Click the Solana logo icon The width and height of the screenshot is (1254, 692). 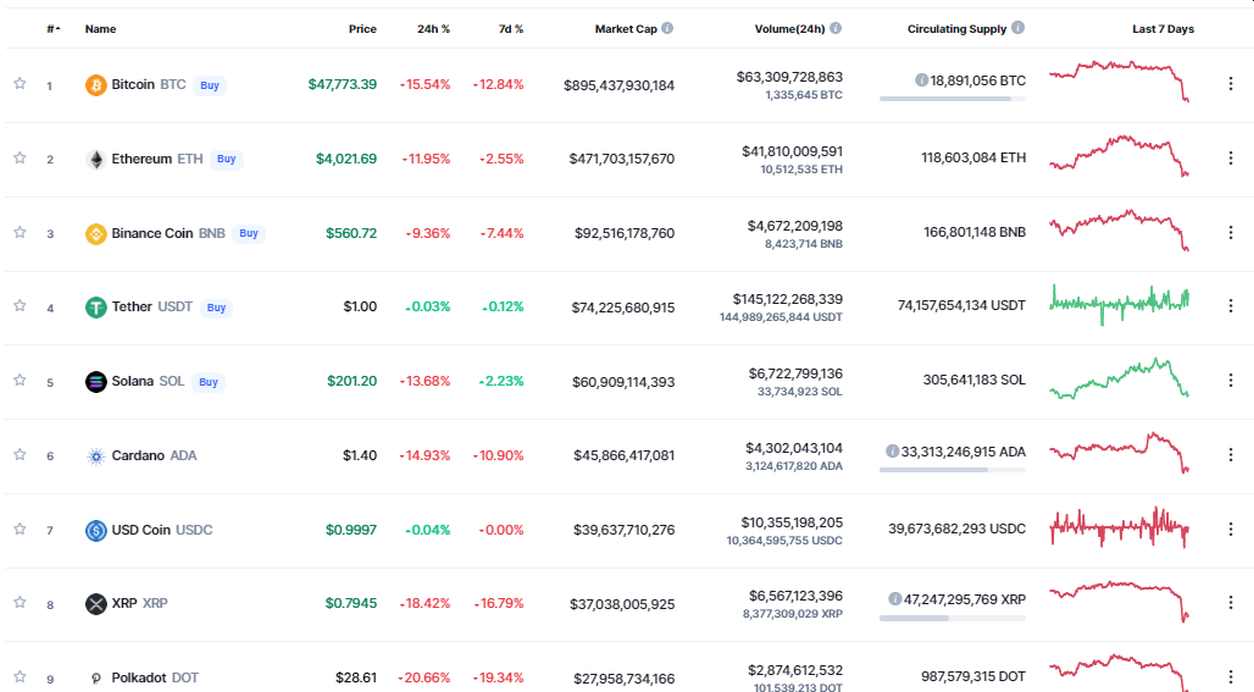96,381
